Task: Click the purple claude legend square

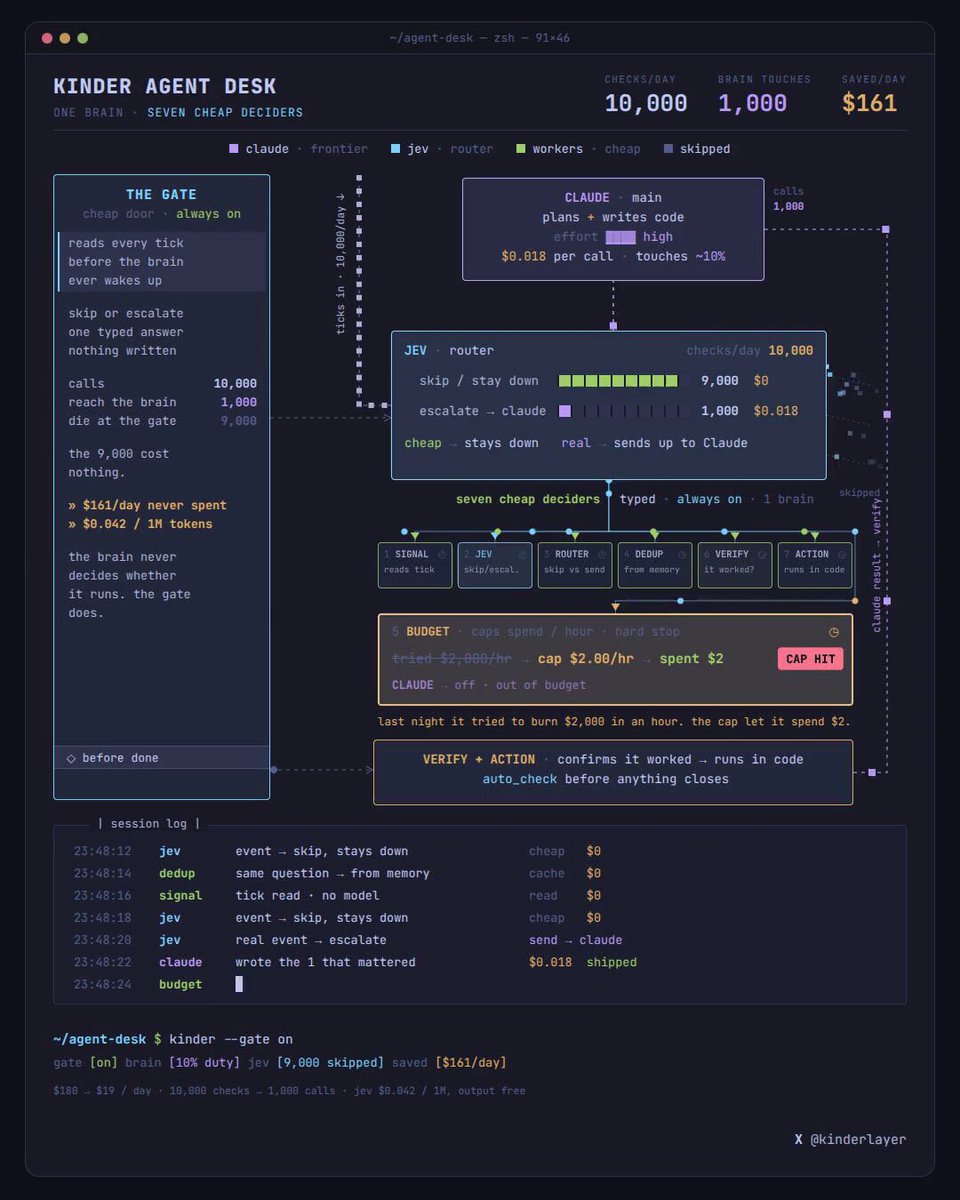Action: (234, 149)
